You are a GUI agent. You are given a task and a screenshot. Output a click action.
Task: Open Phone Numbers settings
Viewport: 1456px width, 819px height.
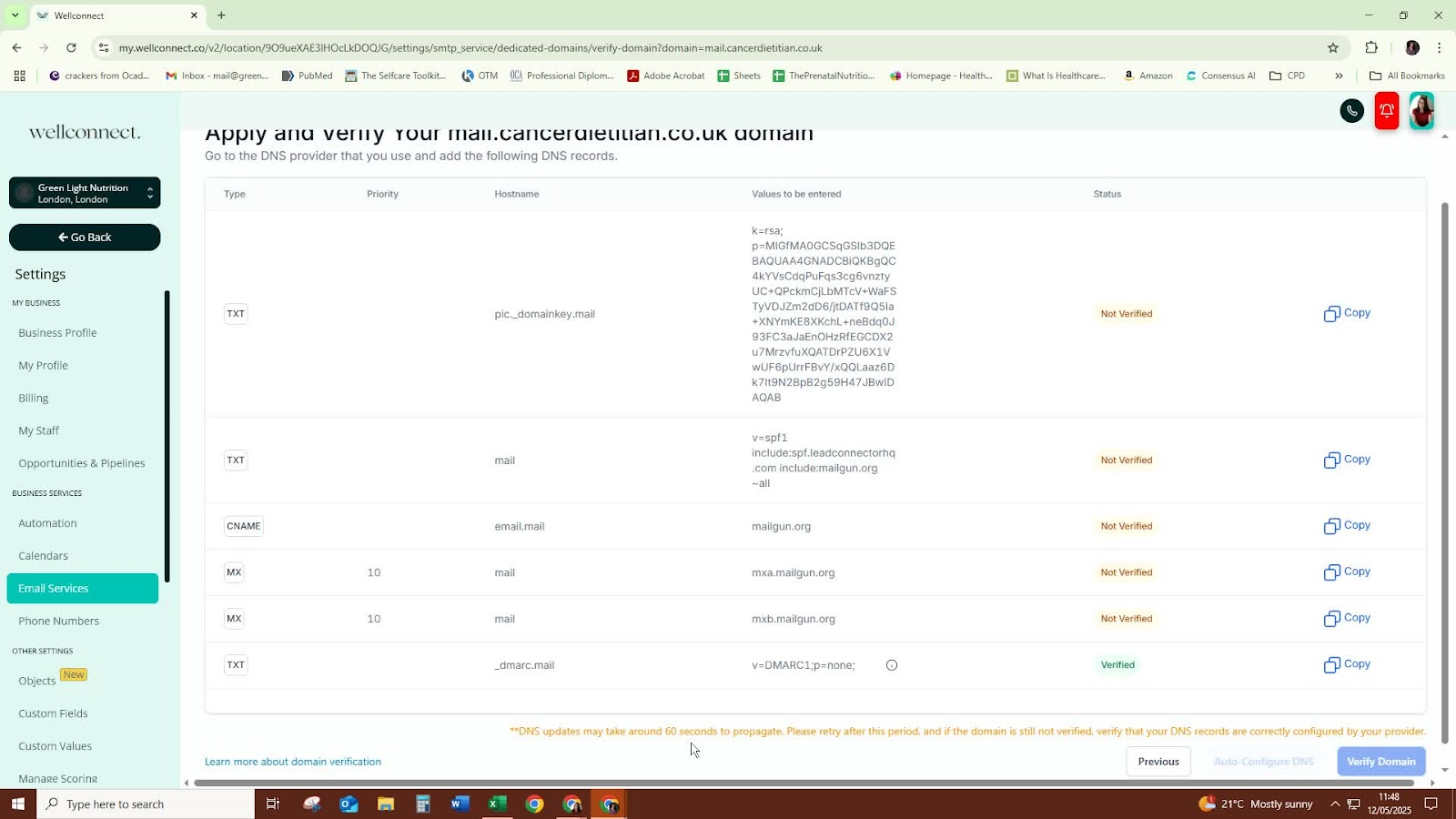(x=59, y=622)
